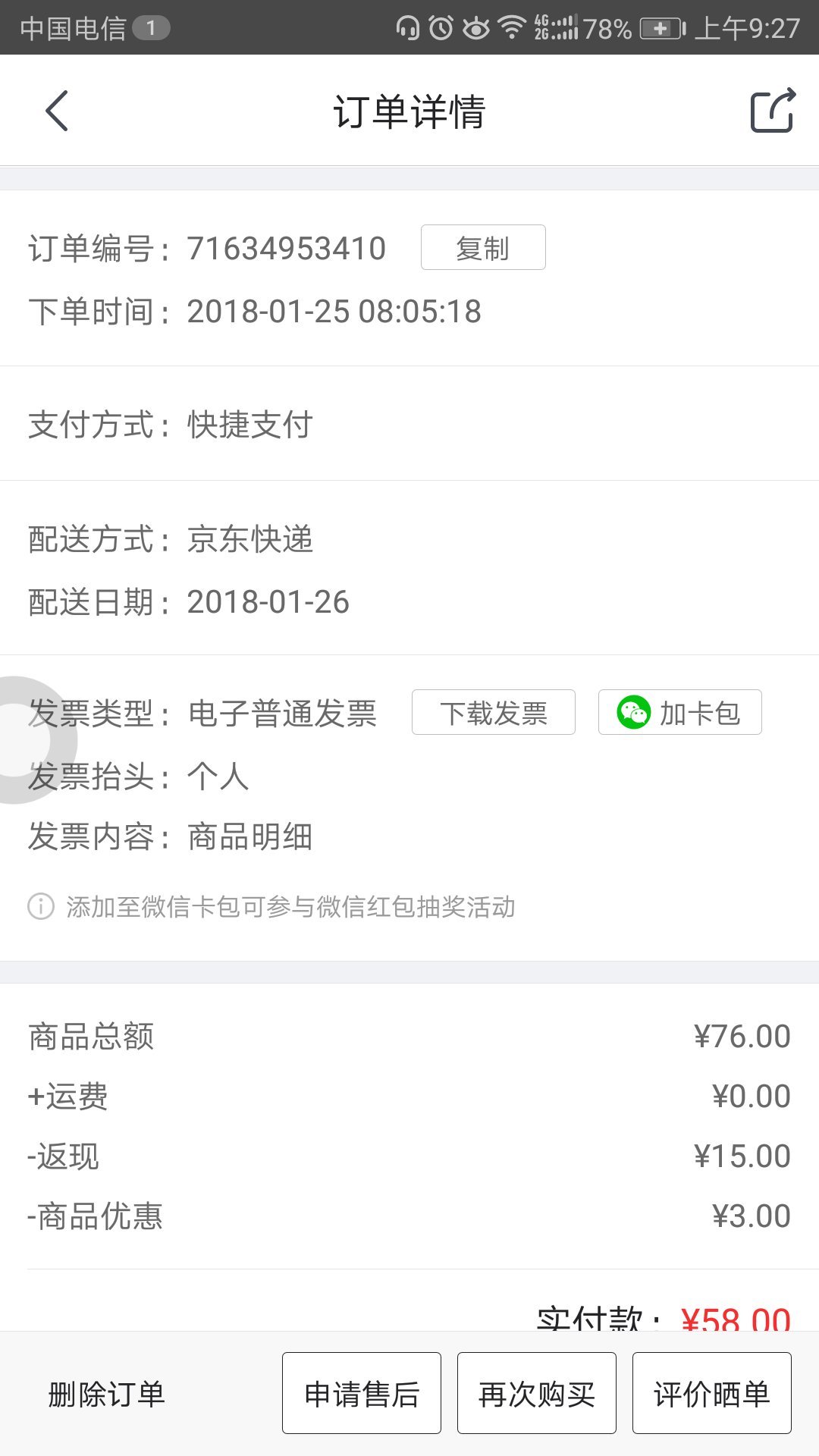Delete this order with 删除订单

[106, 1394]
